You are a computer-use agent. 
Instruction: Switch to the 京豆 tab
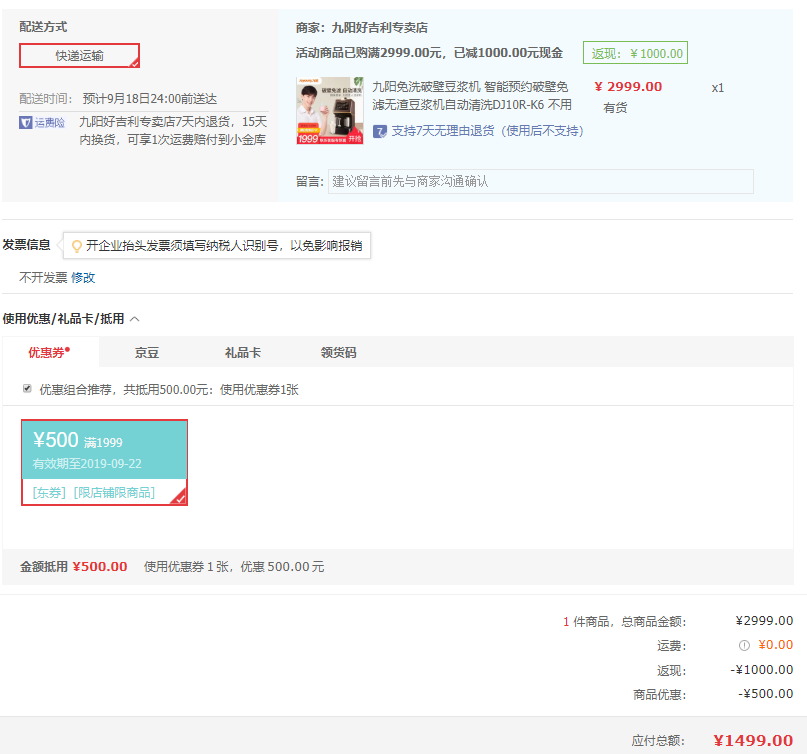(x=147, y=353)
